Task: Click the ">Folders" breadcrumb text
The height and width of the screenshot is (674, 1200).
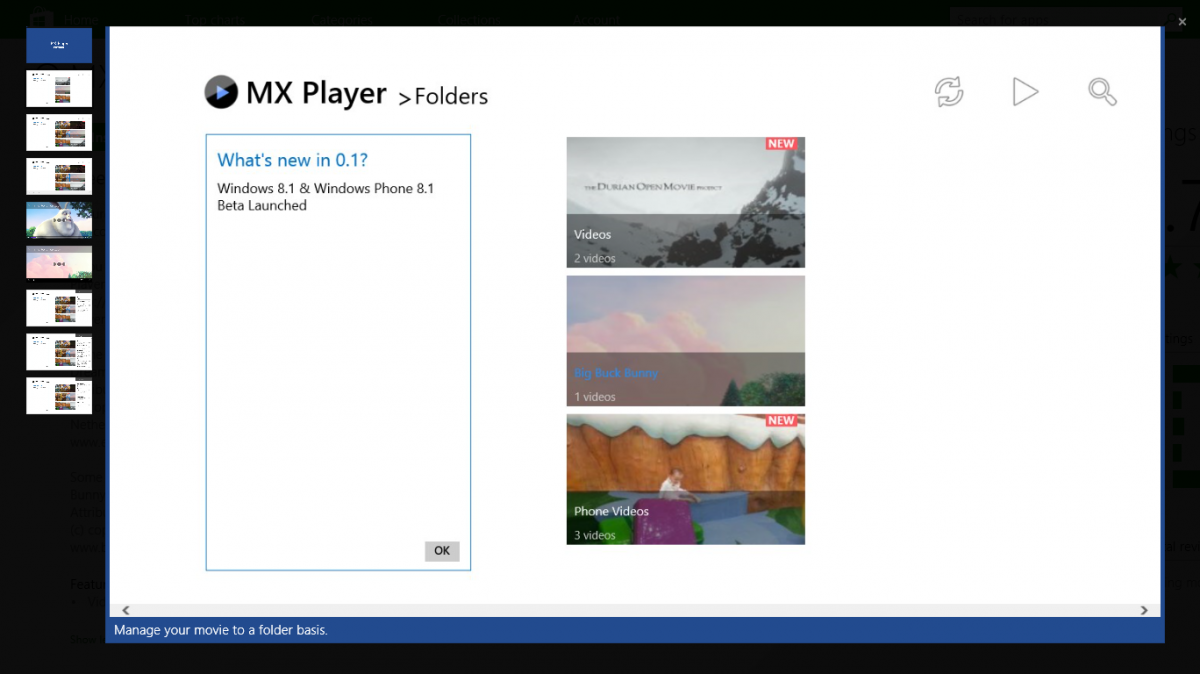Action: coord(443,97)
